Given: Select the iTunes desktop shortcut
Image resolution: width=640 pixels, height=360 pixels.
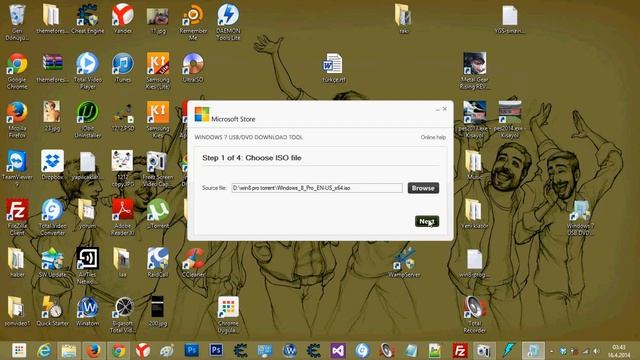Looking at the screenshot, I should pos(122,68).
